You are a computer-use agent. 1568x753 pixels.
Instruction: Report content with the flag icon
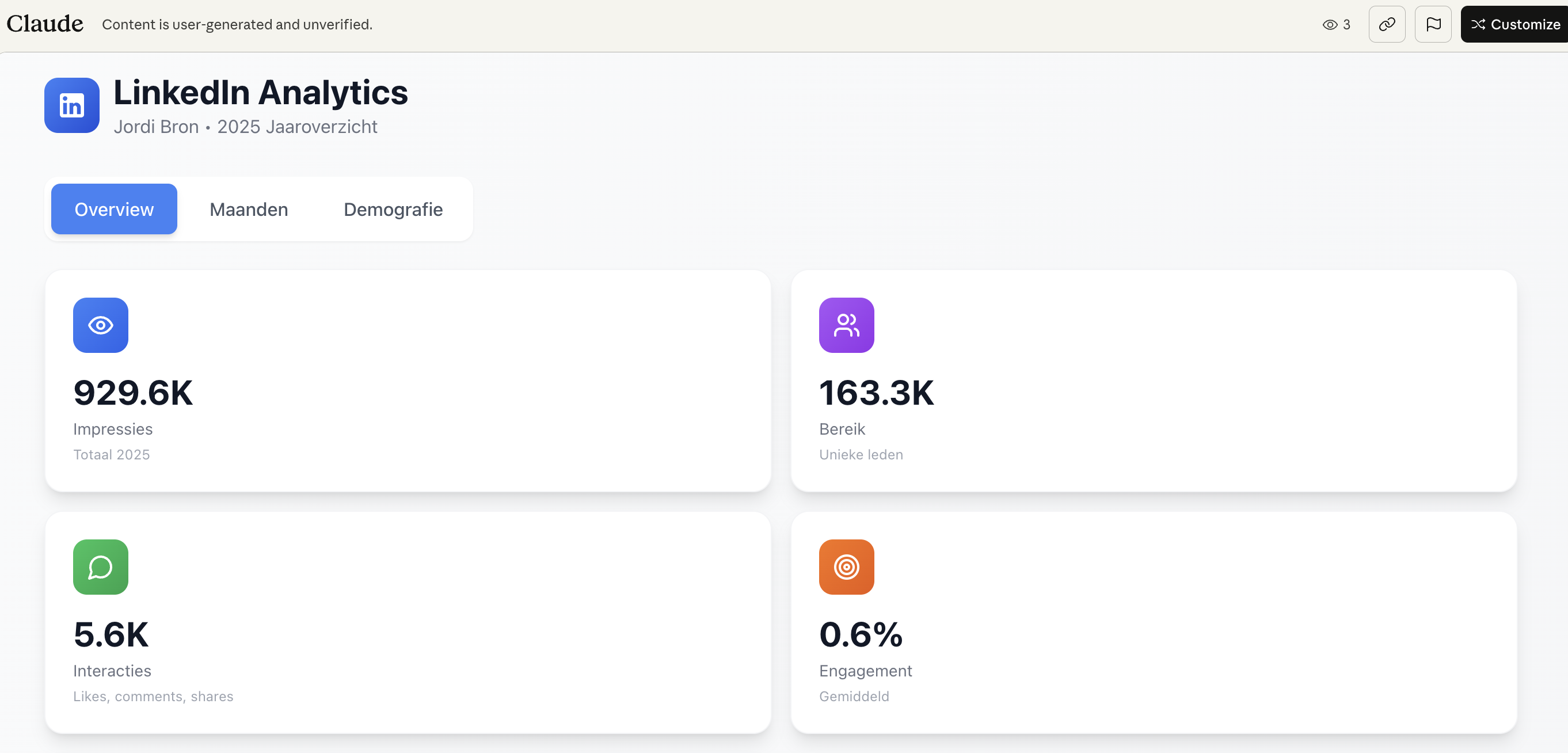point(1433,24)
